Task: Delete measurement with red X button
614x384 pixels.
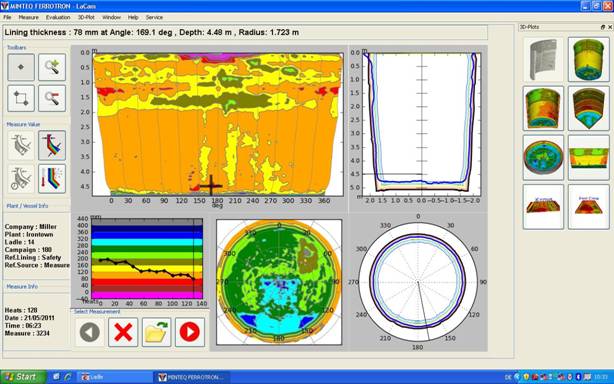Action: [x=123, y=332]
